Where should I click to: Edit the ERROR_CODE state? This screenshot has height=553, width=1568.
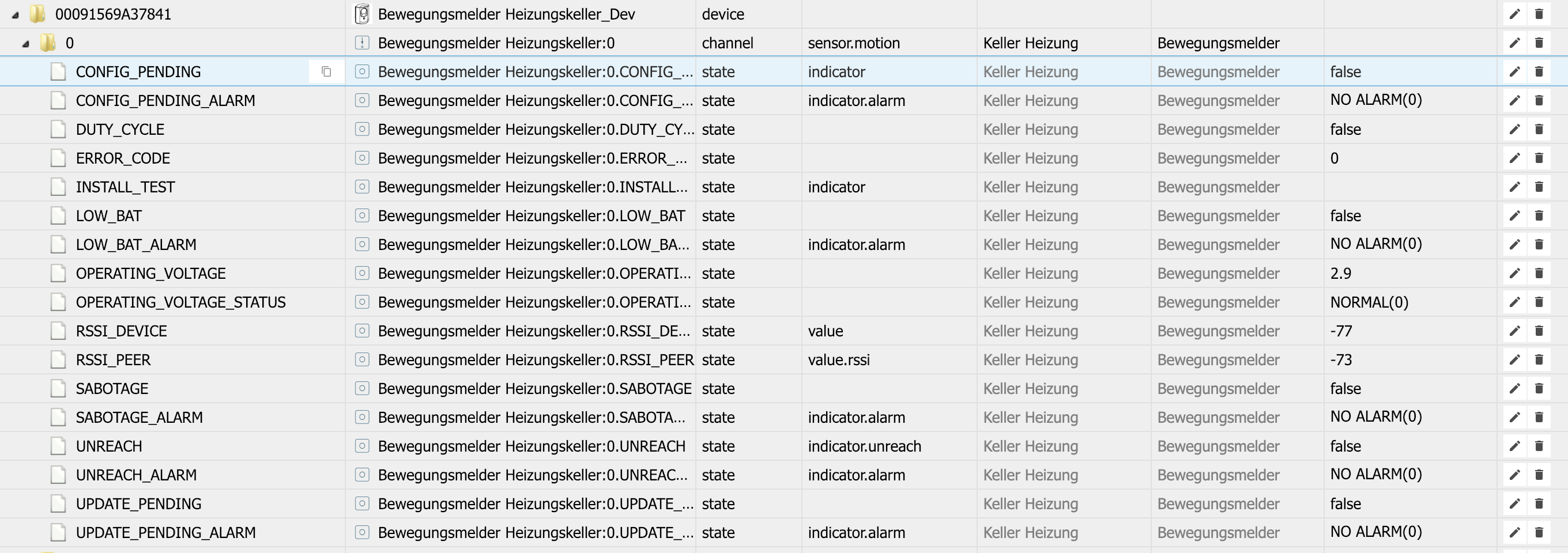1514,158
